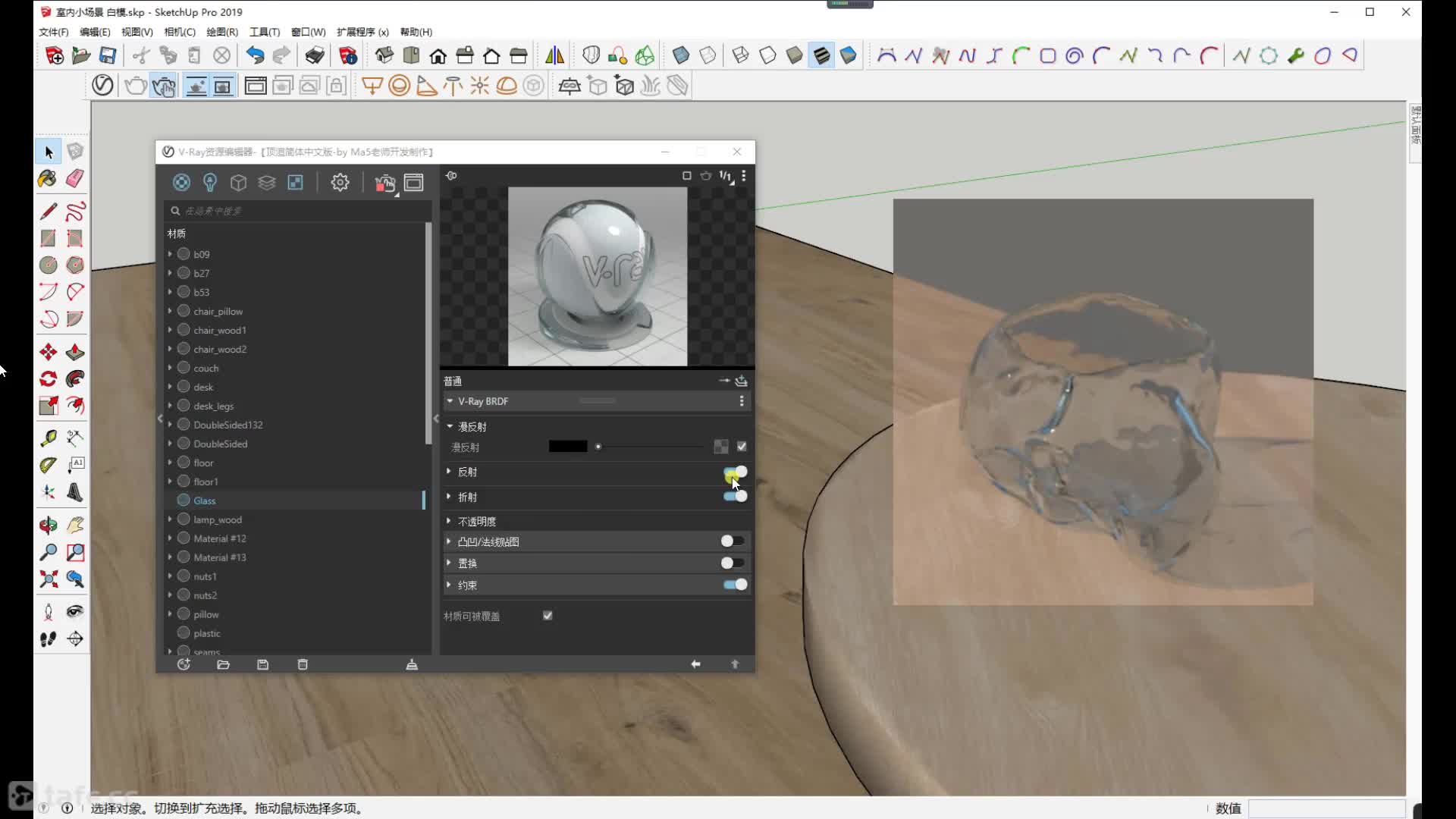This screenshot has width=1456, height=819.
Task: Click add material icon at bottom left
Action: coord(184,664)
